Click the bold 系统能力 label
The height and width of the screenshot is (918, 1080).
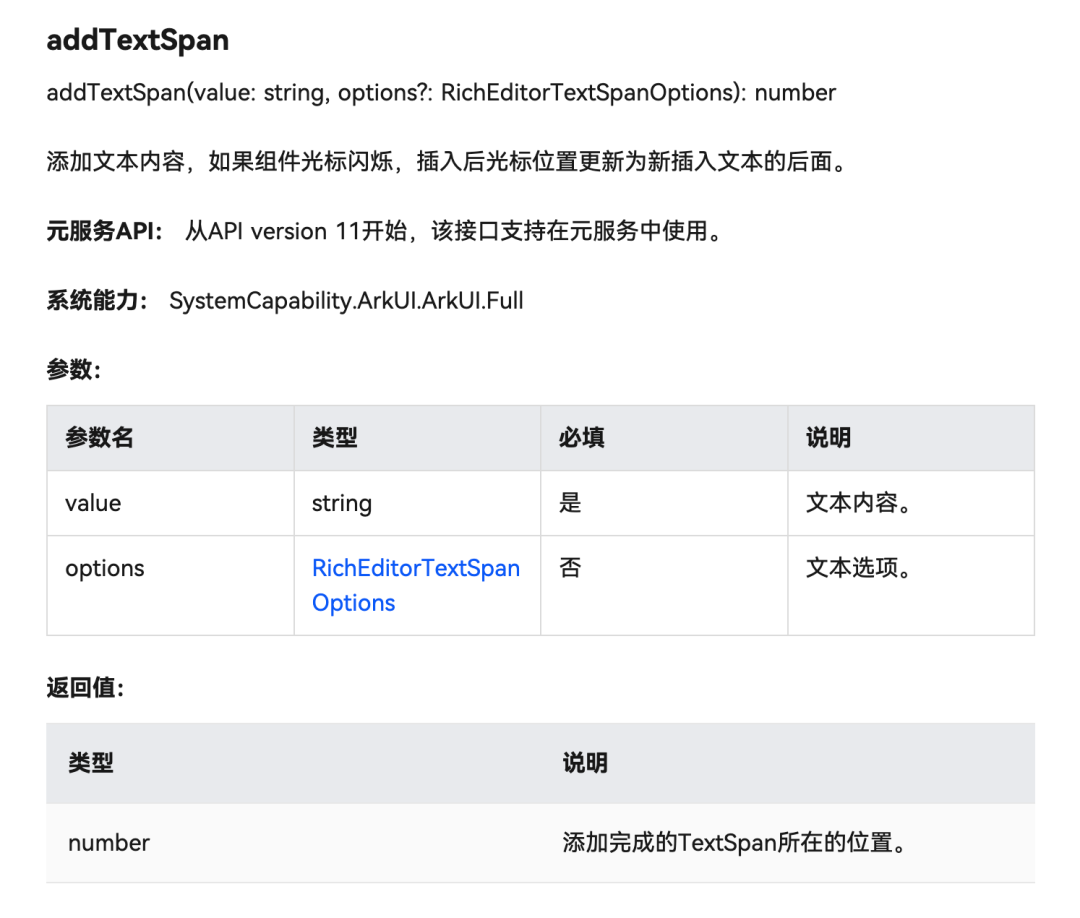96,301
